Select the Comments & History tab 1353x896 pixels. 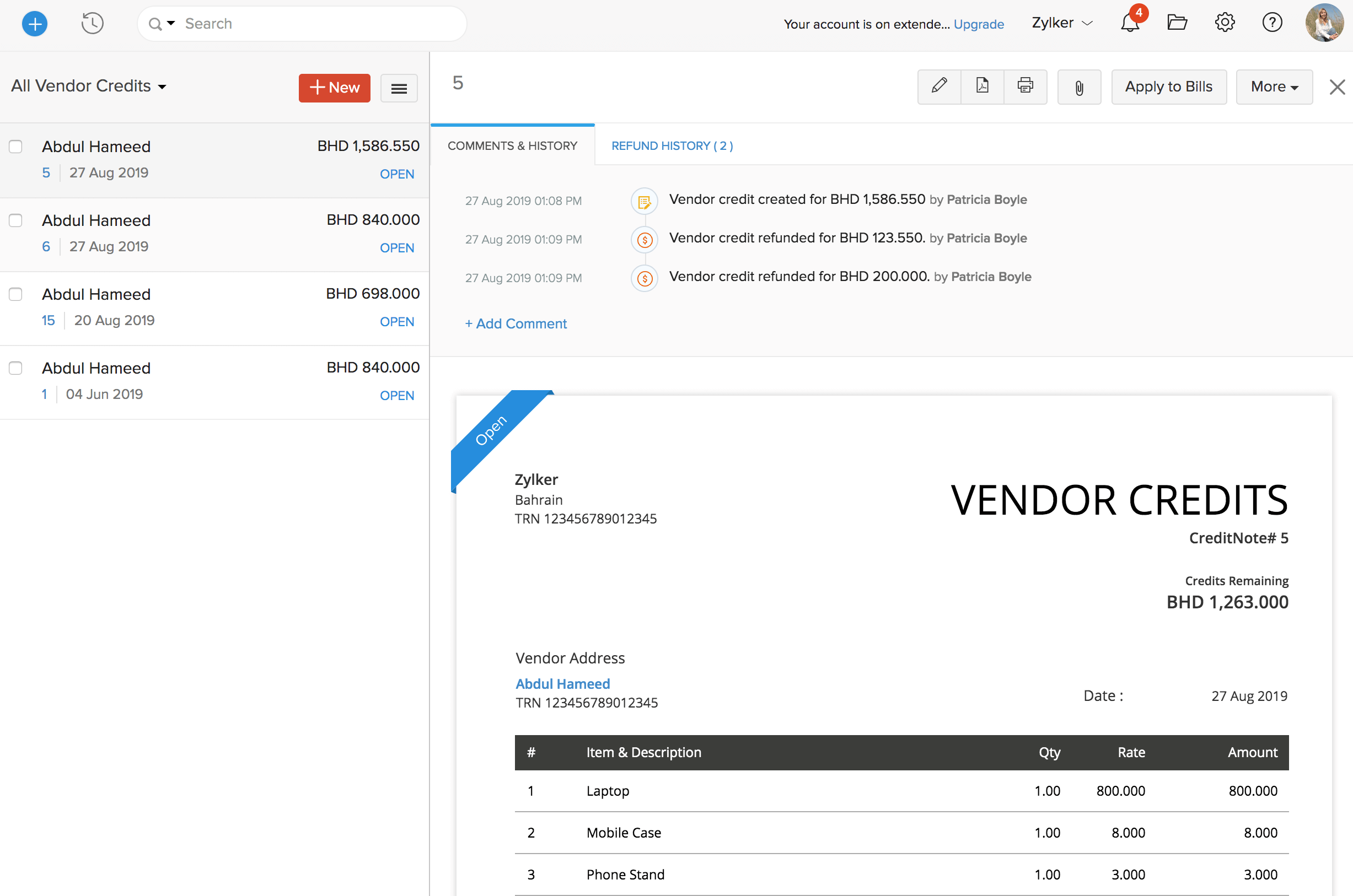click(x=512, y=145)
